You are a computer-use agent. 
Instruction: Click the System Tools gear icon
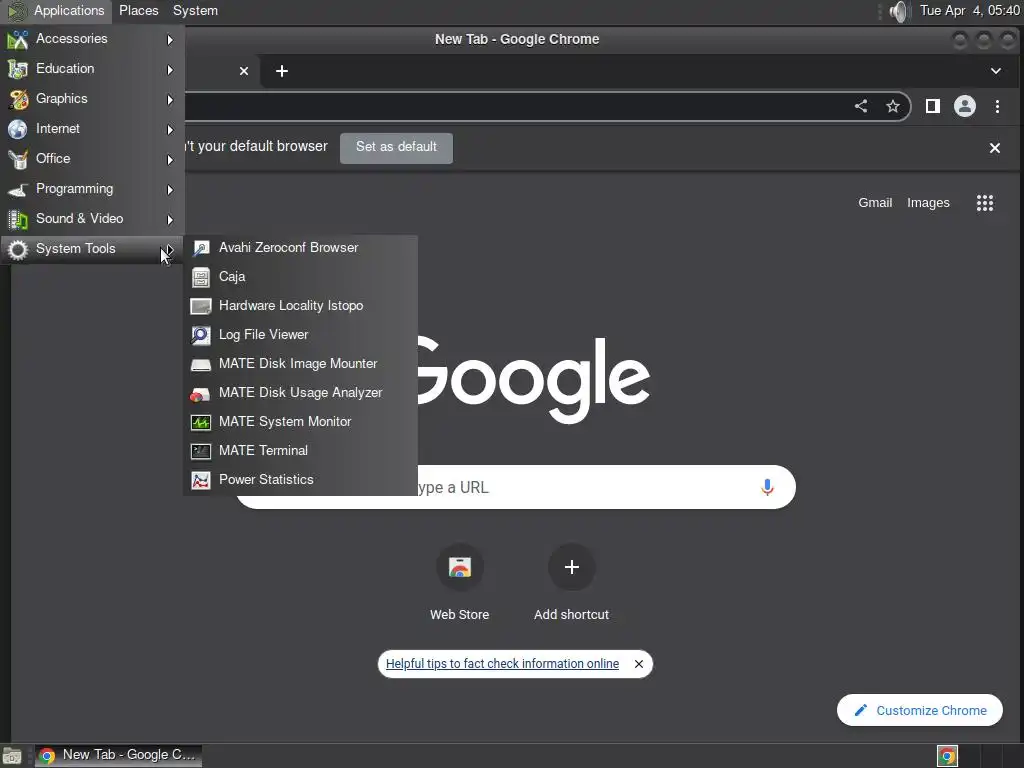coord(18,249)
